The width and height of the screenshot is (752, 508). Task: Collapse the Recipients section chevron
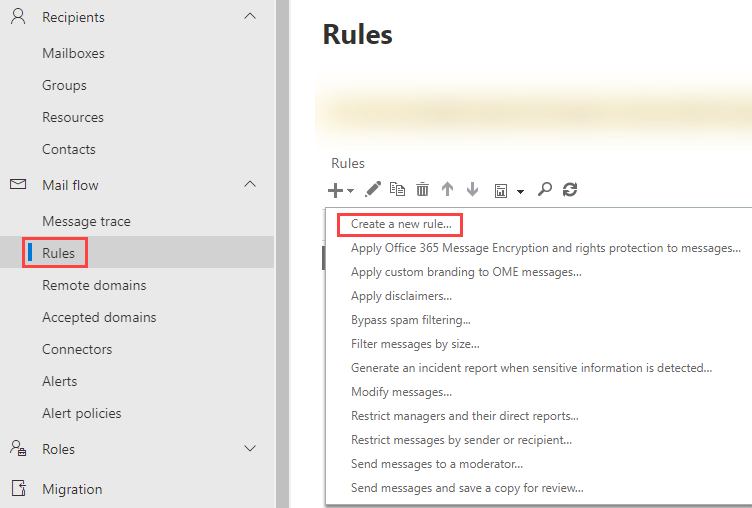tap(250, 16)
